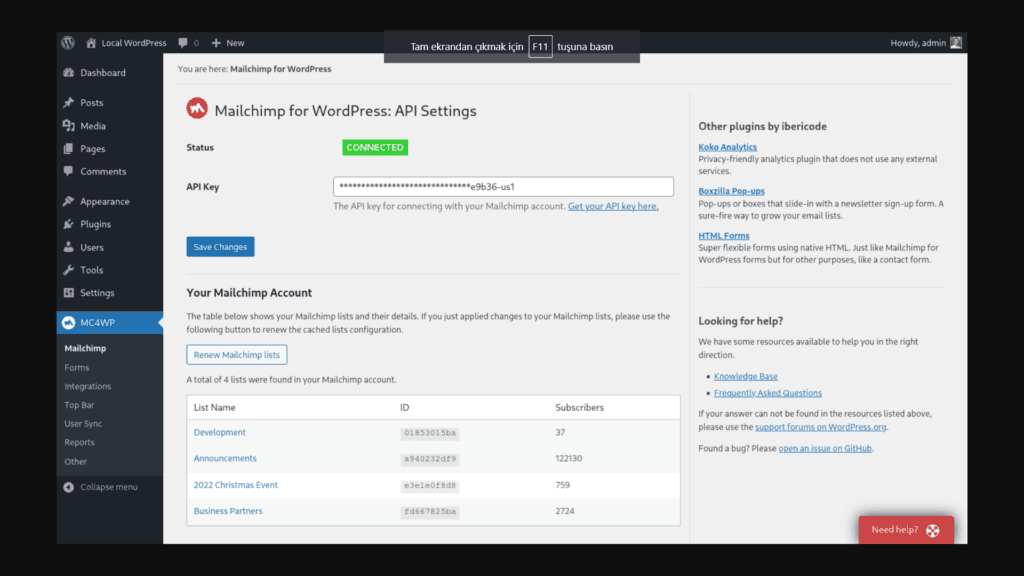Image resolution: width=1024 pixels, height=576 pixels.
Task: Click the Plugins plug icon
Action: (69, 224)
